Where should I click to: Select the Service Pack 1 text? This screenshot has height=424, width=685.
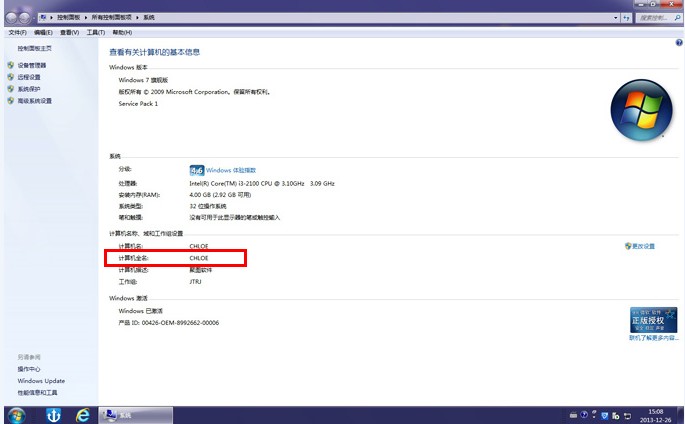[x=138, y=103]
